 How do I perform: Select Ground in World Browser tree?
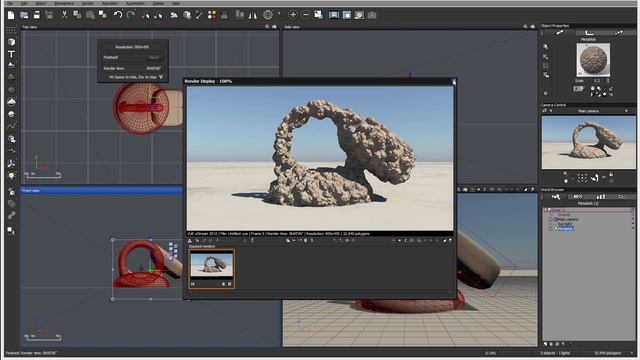(564, 215)
